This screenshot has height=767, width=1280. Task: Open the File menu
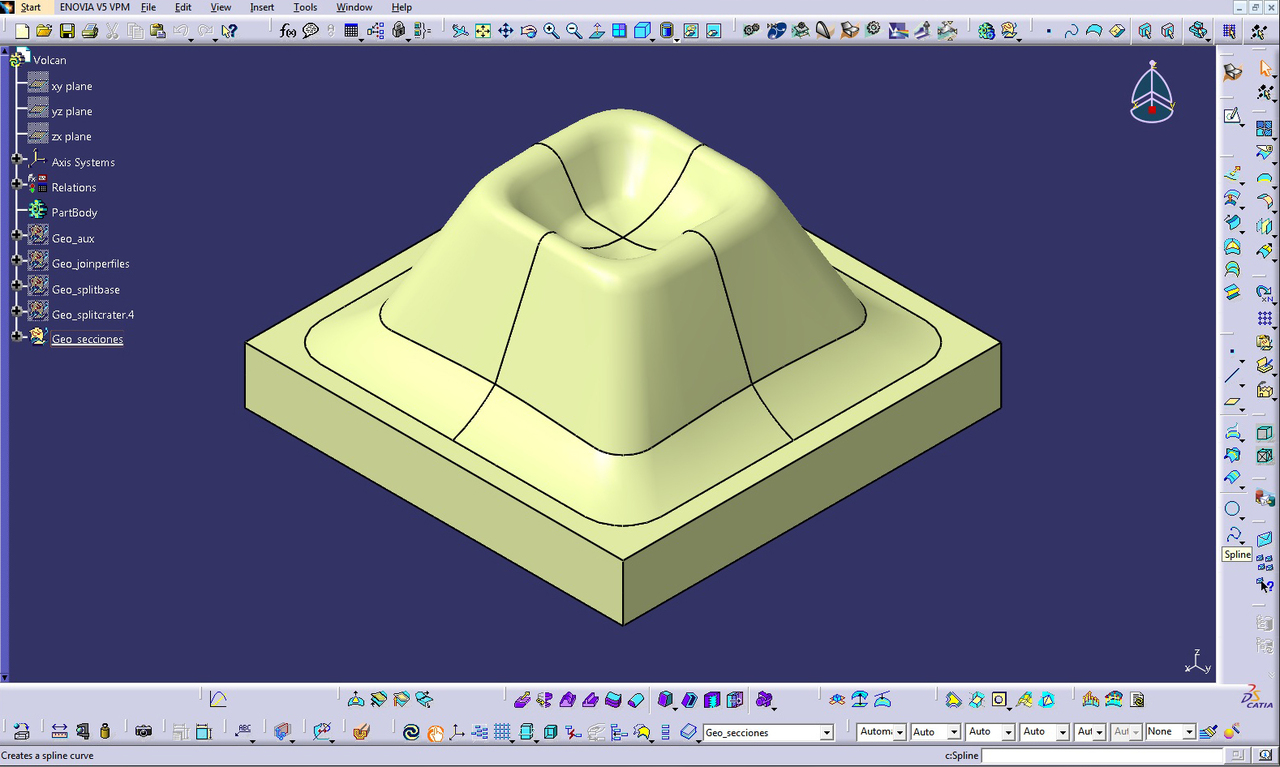[148, 7]
